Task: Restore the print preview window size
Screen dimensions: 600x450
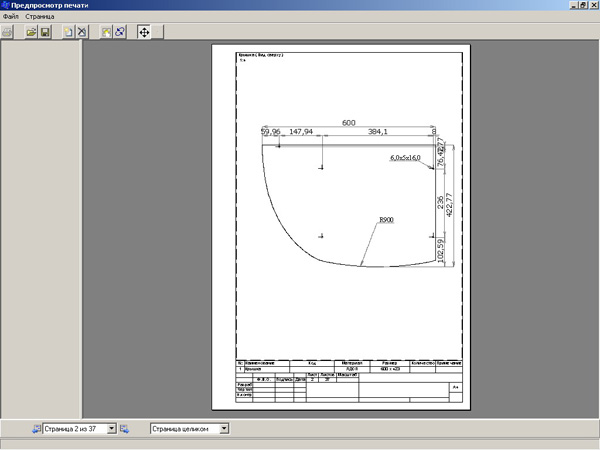Action: pos(583,5)
